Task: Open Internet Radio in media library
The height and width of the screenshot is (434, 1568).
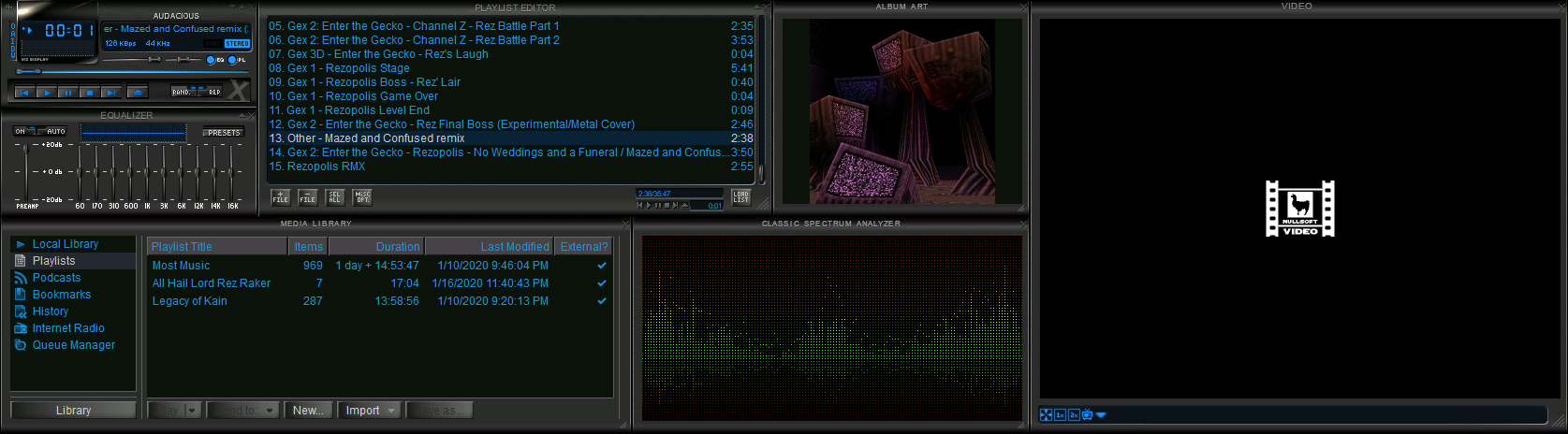Action: coord(68,328)
